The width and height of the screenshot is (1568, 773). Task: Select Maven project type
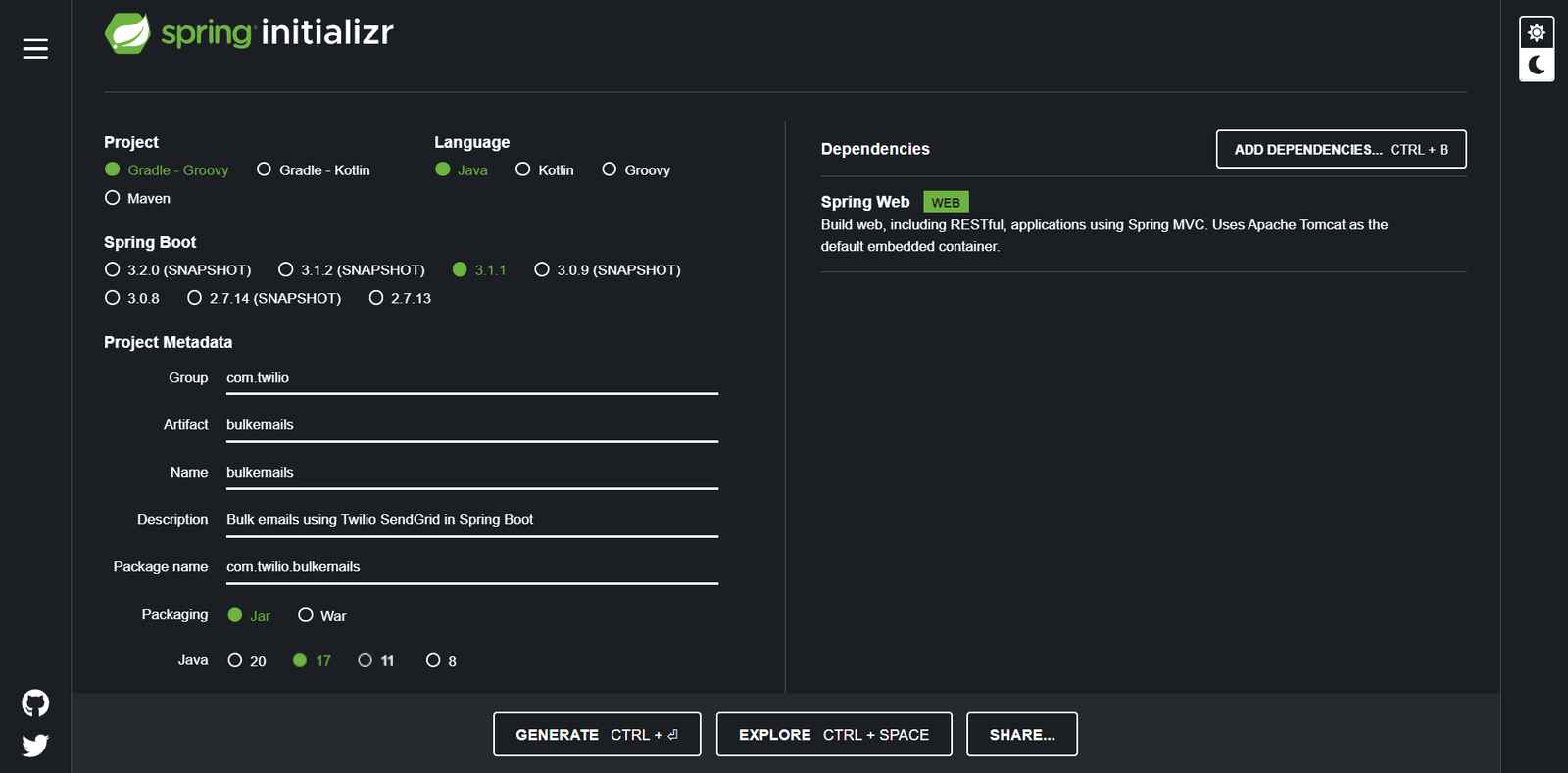138,198
